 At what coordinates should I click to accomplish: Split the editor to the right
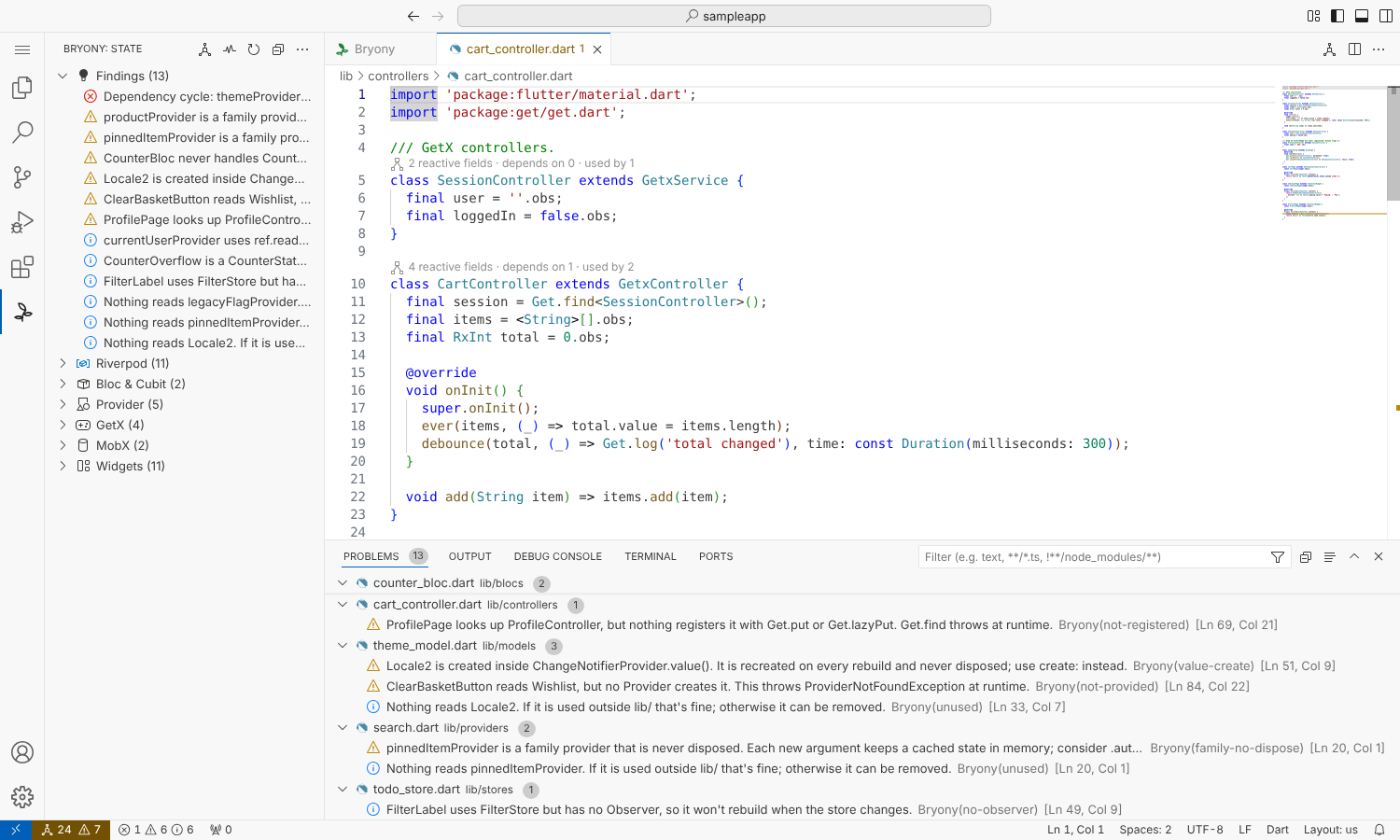(1354, 49)
